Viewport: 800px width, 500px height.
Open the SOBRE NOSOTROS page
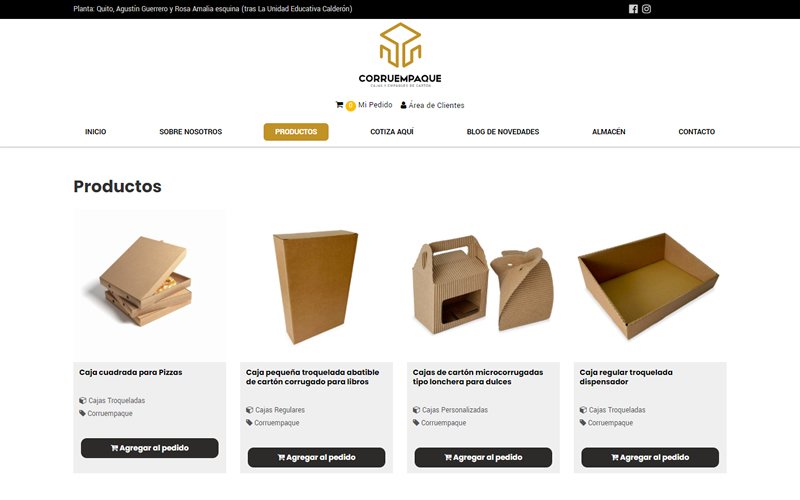point(191,132)
